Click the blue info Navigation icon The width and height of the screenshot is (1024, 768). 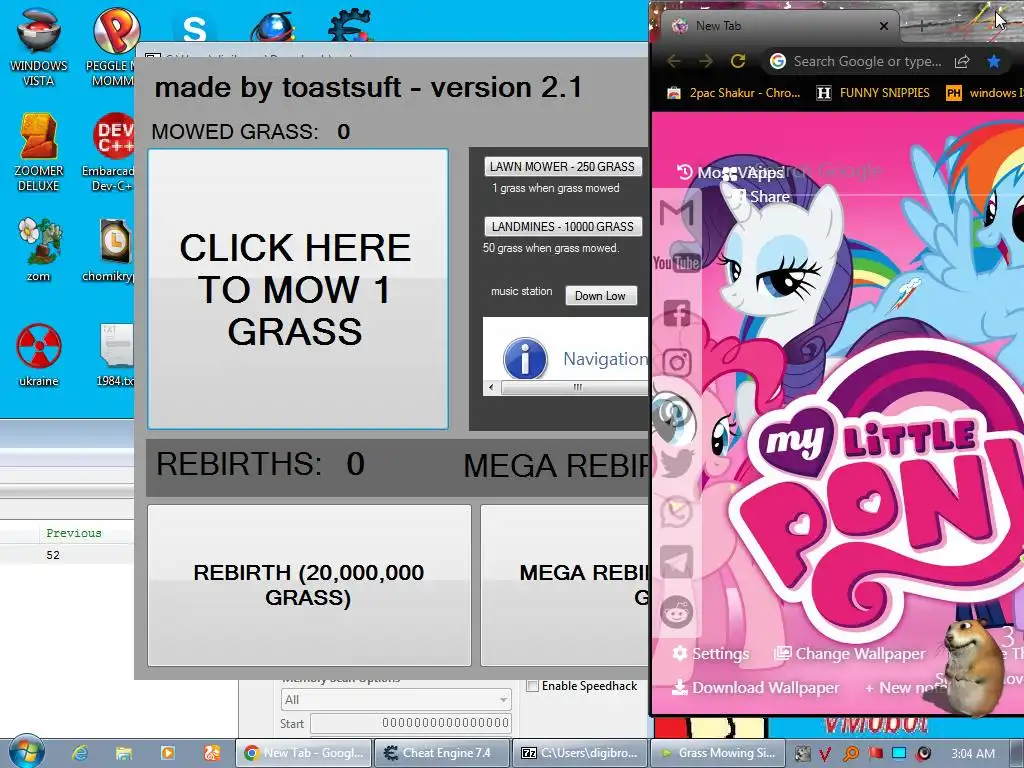tap(524, 358)
